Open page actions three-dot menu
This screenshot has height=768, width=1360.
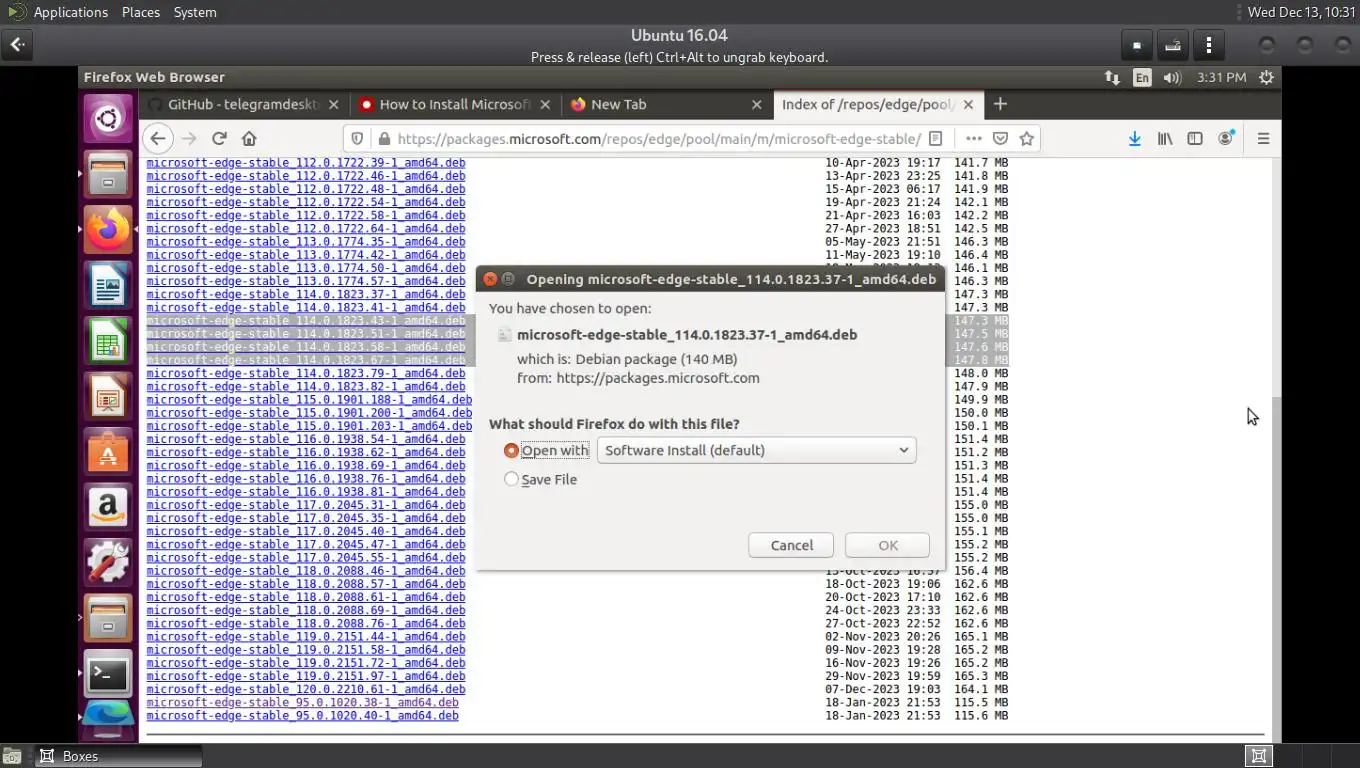pyautogui.click(x=973, y=139)
